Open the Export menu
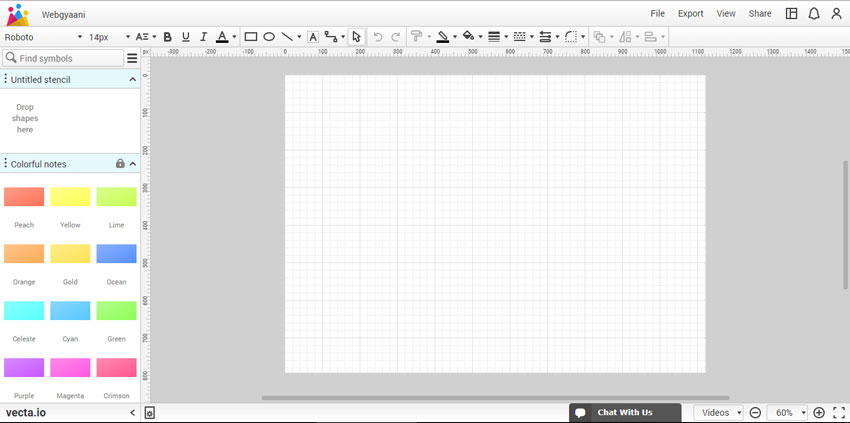The image size is (850, 423). 690,14
